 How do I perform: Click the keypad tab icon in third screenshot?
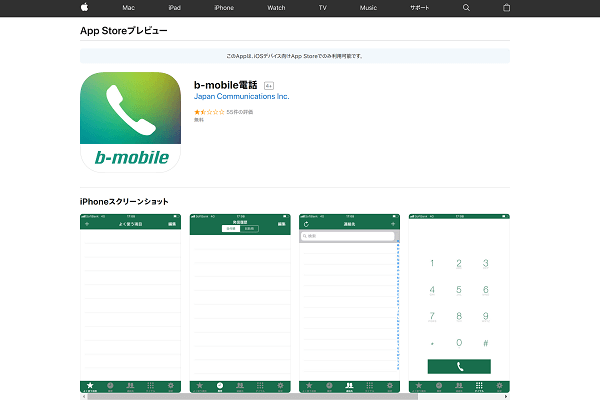(x=370, y=387)
